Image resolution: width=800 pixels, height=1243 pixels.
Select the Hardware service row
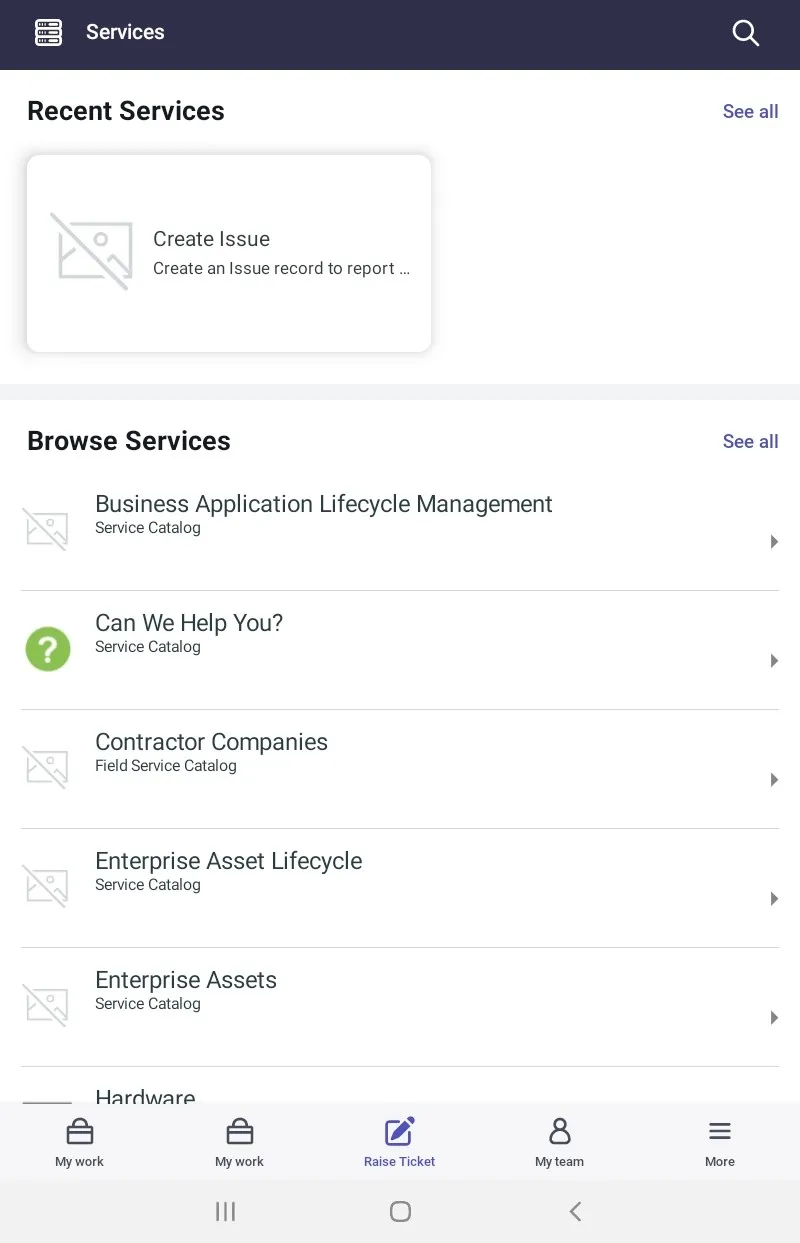400,1085
